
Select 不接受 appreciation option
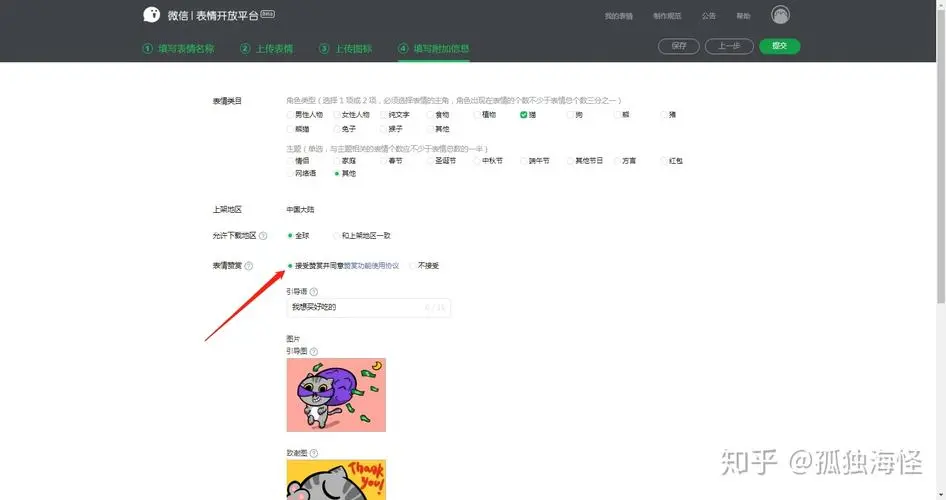(413, 266)
